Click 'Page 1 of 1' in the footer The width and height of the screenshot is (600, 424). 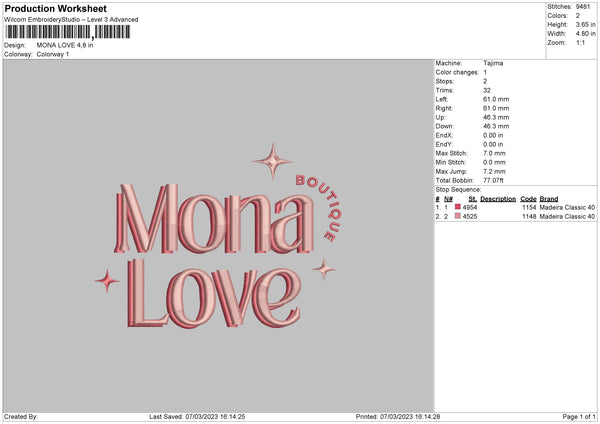(x=579, y=417)
